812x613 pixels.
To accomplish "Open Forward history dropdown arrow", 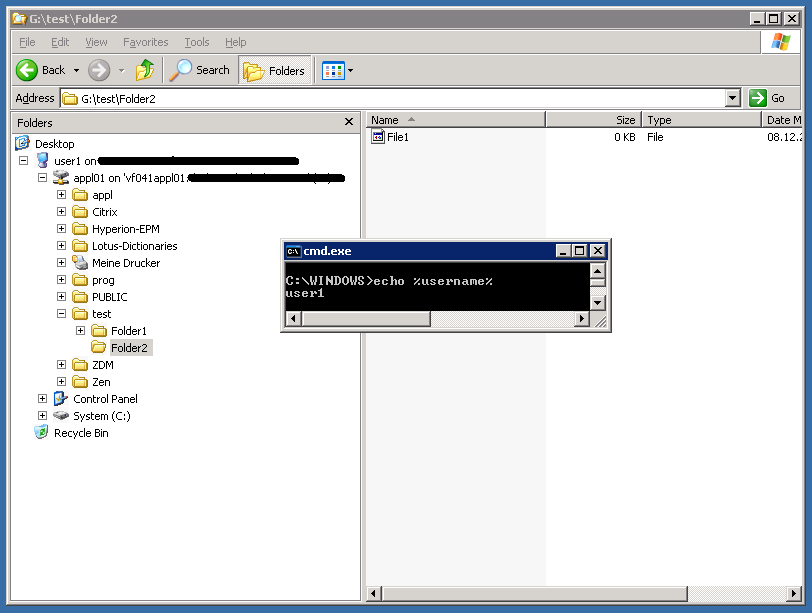I will click(x=122, y=70).
